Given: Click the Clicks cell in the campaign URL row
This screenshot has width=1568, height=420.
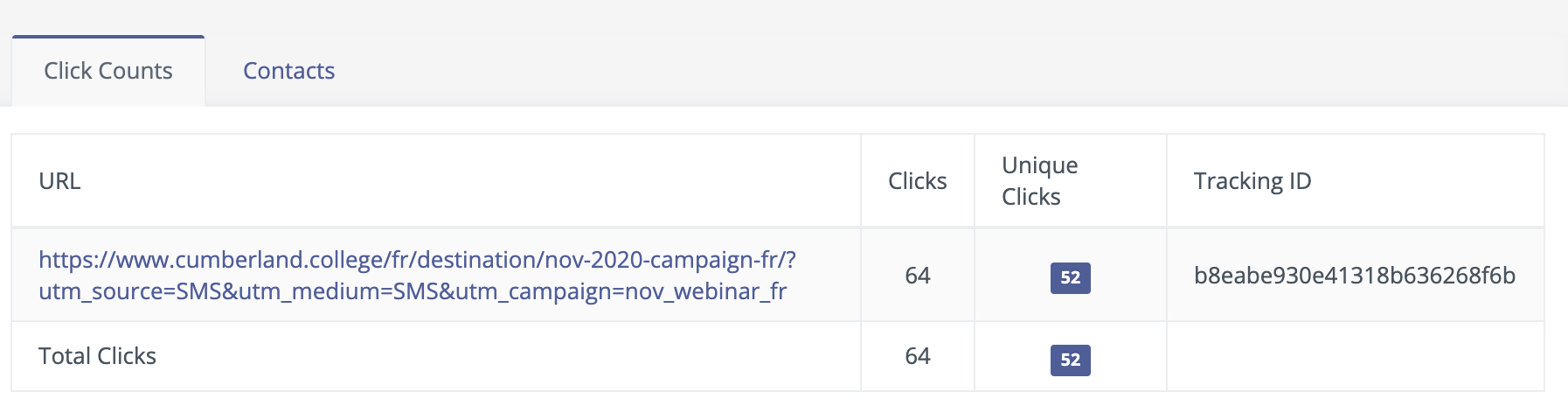Looking at the screenshot, I should tap(918, 275).
